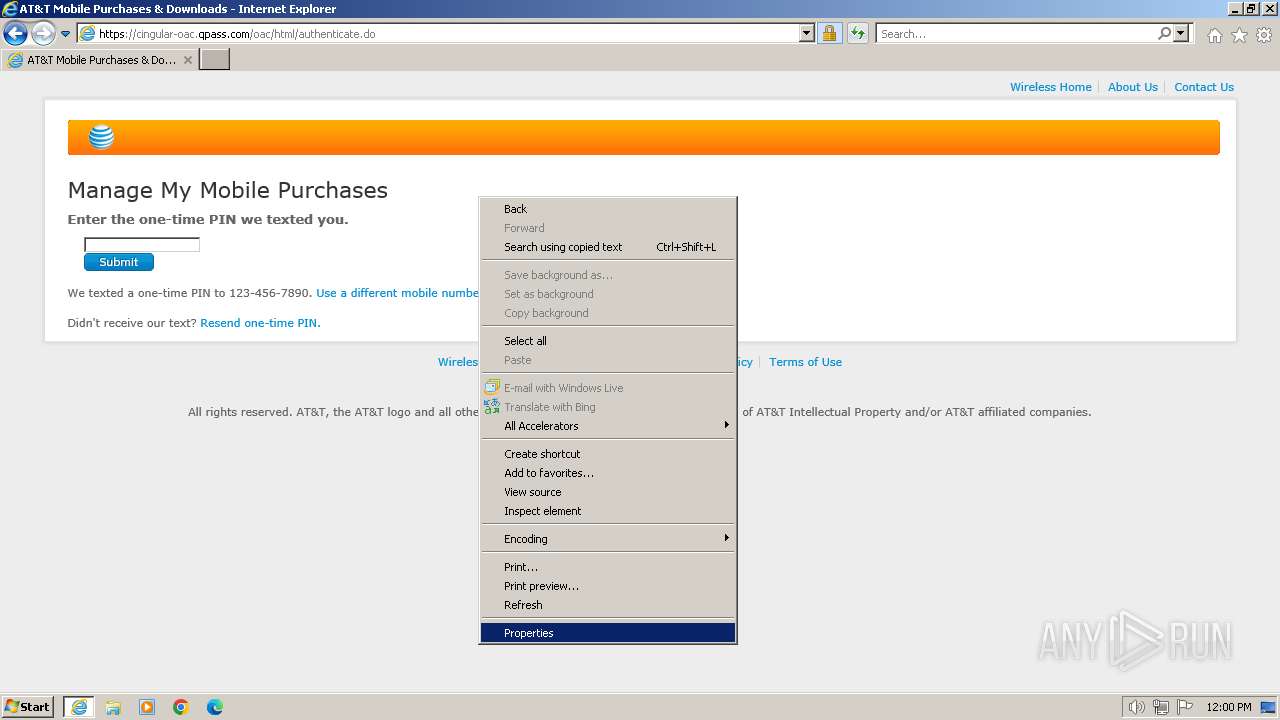The image size is (1280, 720).
Task: Click the AT&T globe logo
Action: pyautogui.click(x=101, y=137)
